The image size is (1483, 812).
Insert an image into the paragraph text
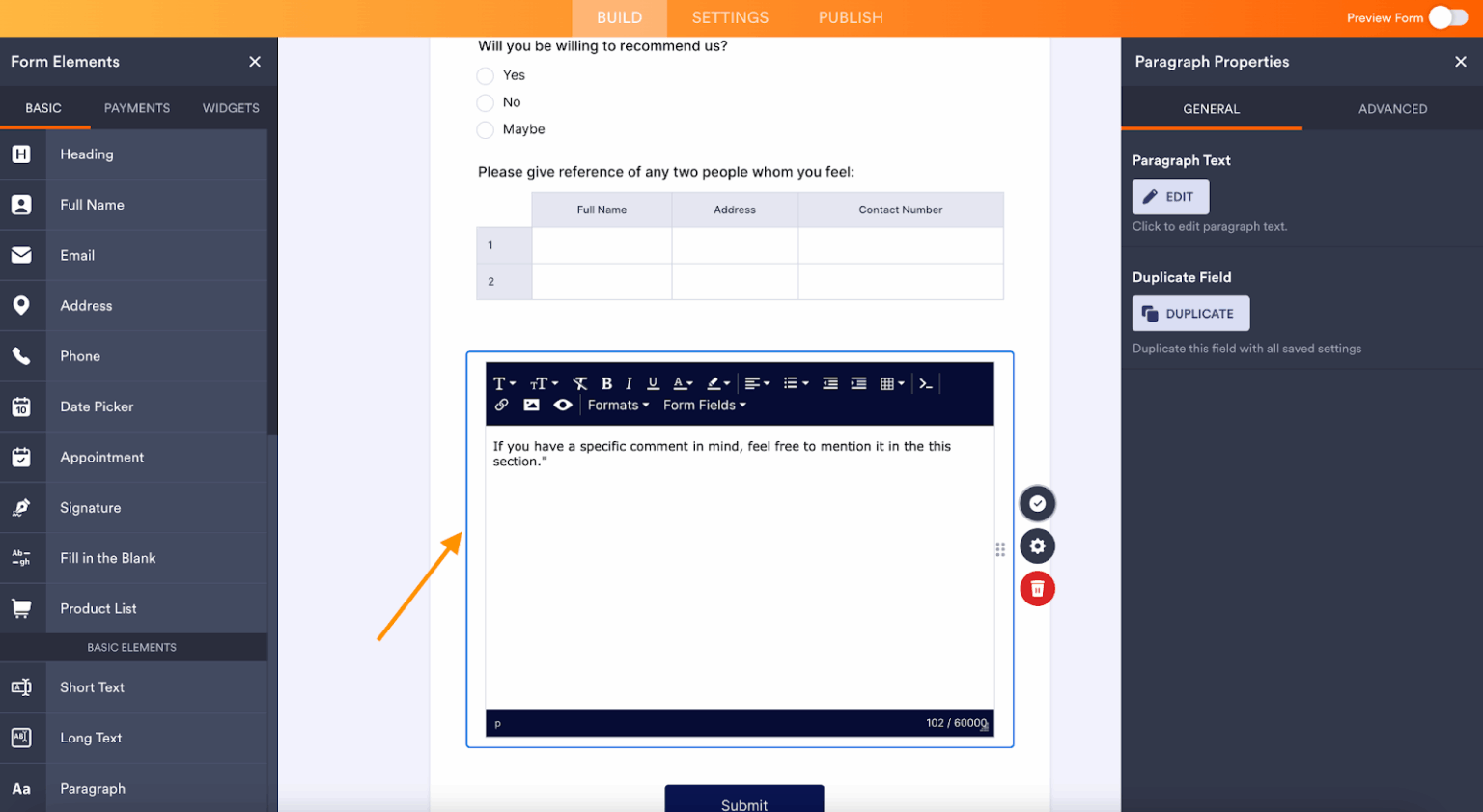coord(532,404)
